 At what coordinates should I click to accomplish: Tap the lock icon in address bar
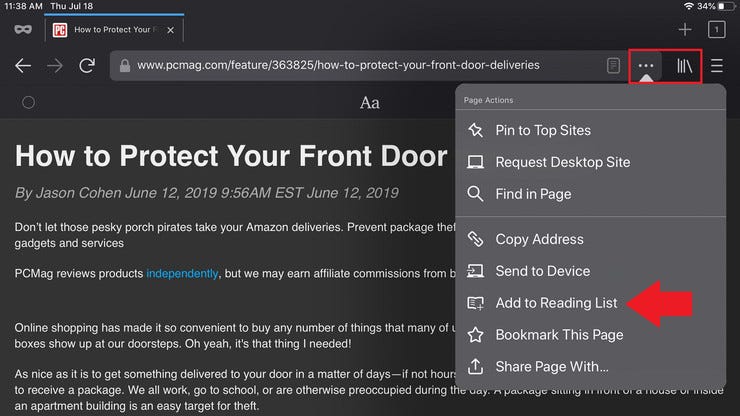pos(125,65)
